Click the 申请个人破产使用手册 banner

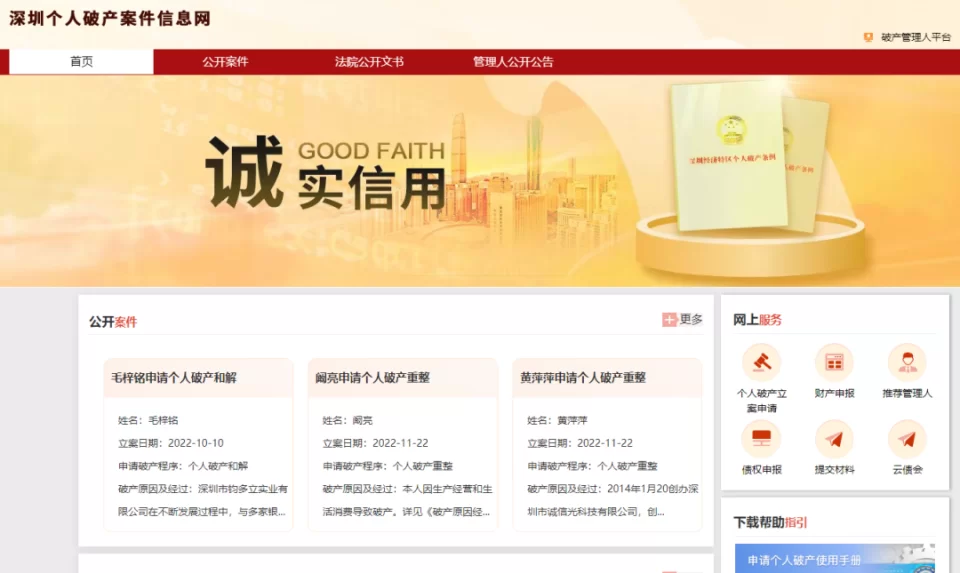[x=834, y=558]
